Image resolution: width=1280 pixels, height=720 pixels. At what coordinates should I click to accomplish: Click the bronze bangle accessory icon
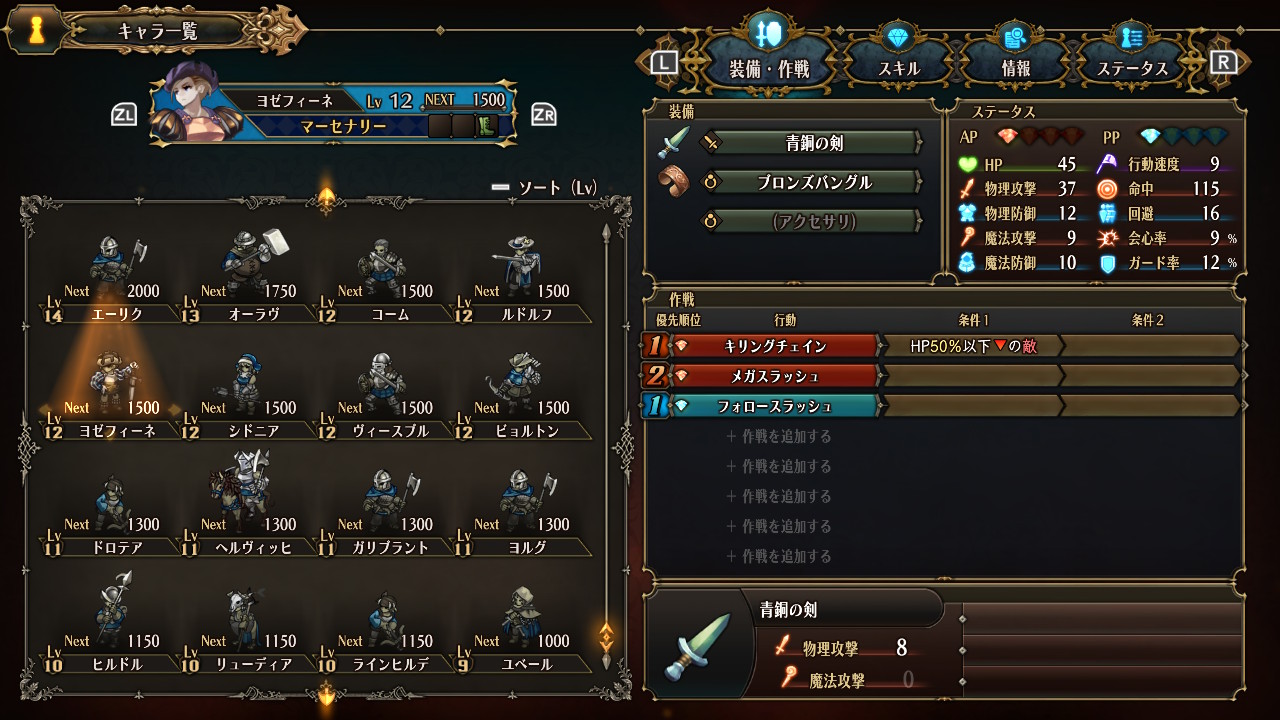point(673,182)
